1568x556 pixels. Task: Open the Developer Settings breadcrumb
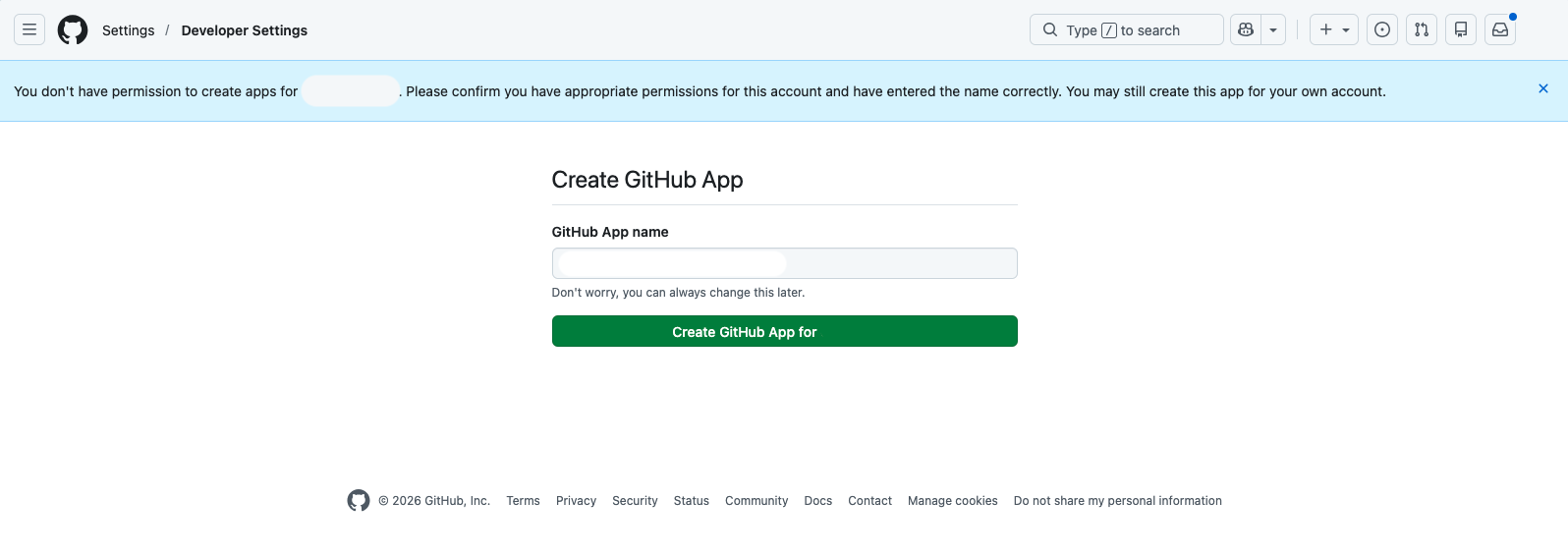point(244,30)
